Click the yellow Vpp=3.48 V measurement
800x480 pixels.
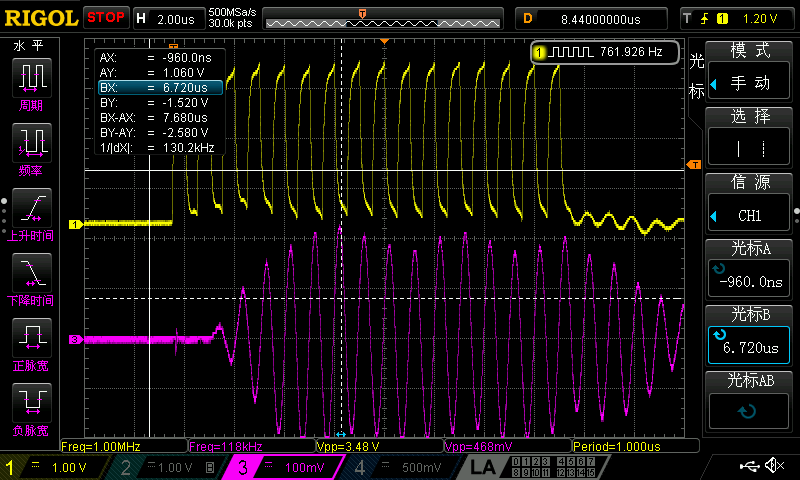pos(348,447)
